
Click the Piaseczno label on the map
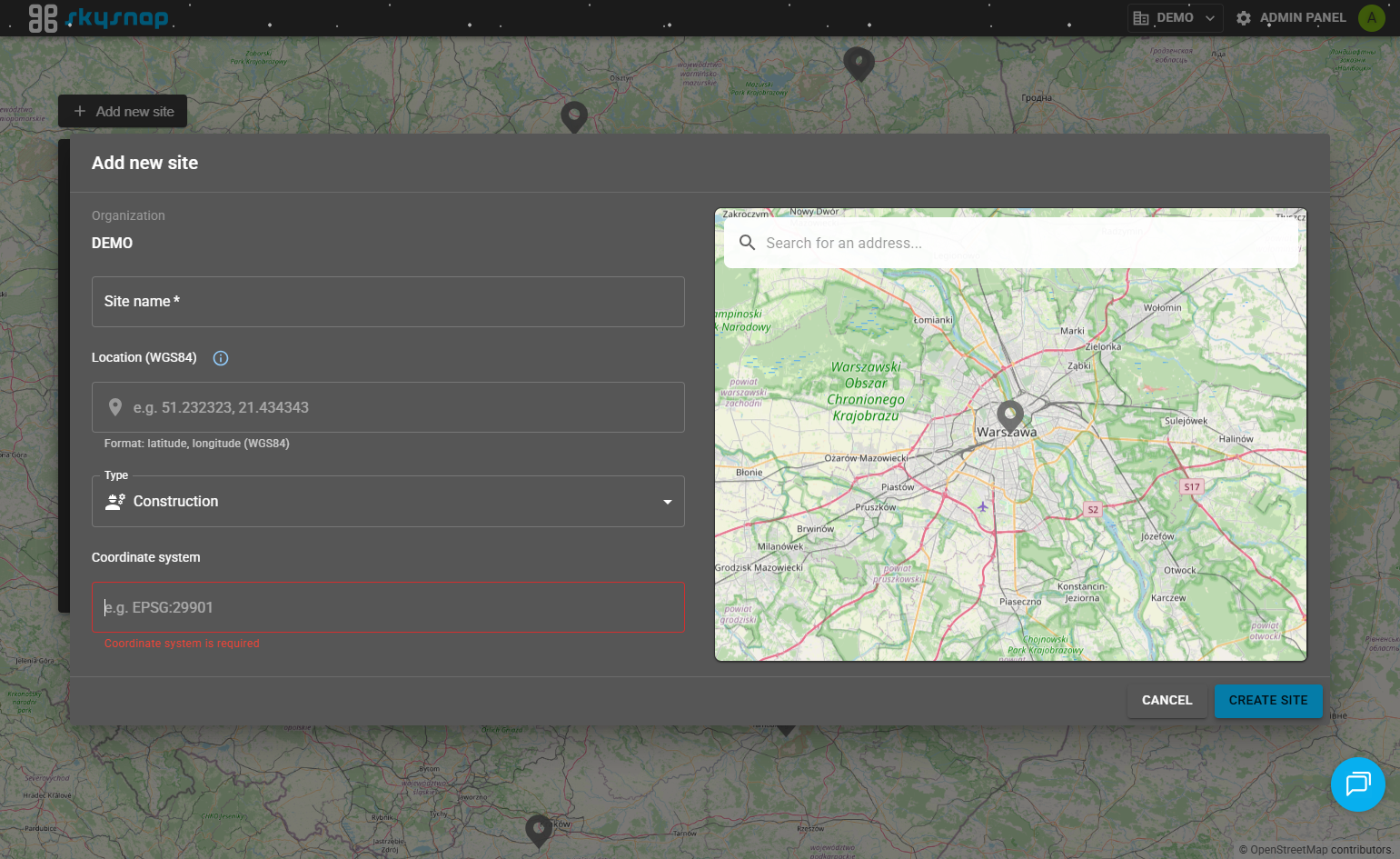1020,602
